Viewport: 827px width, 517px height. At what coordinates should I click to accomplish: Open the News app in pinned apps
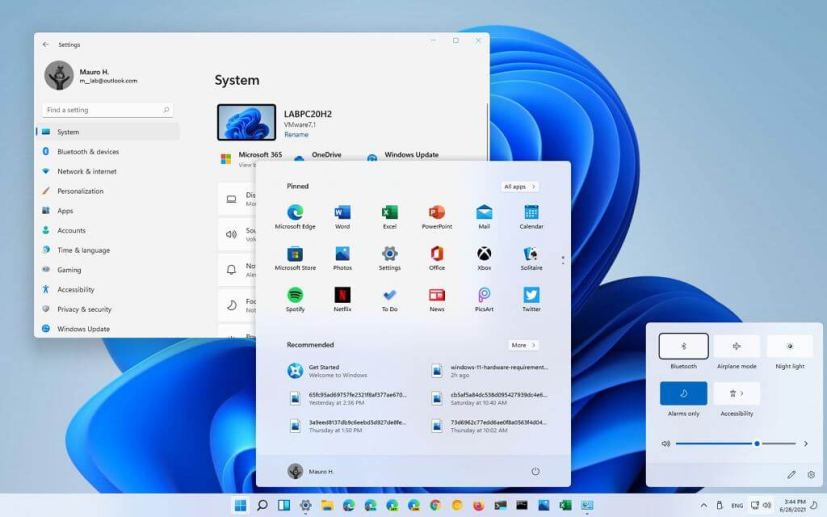point(437,300)
